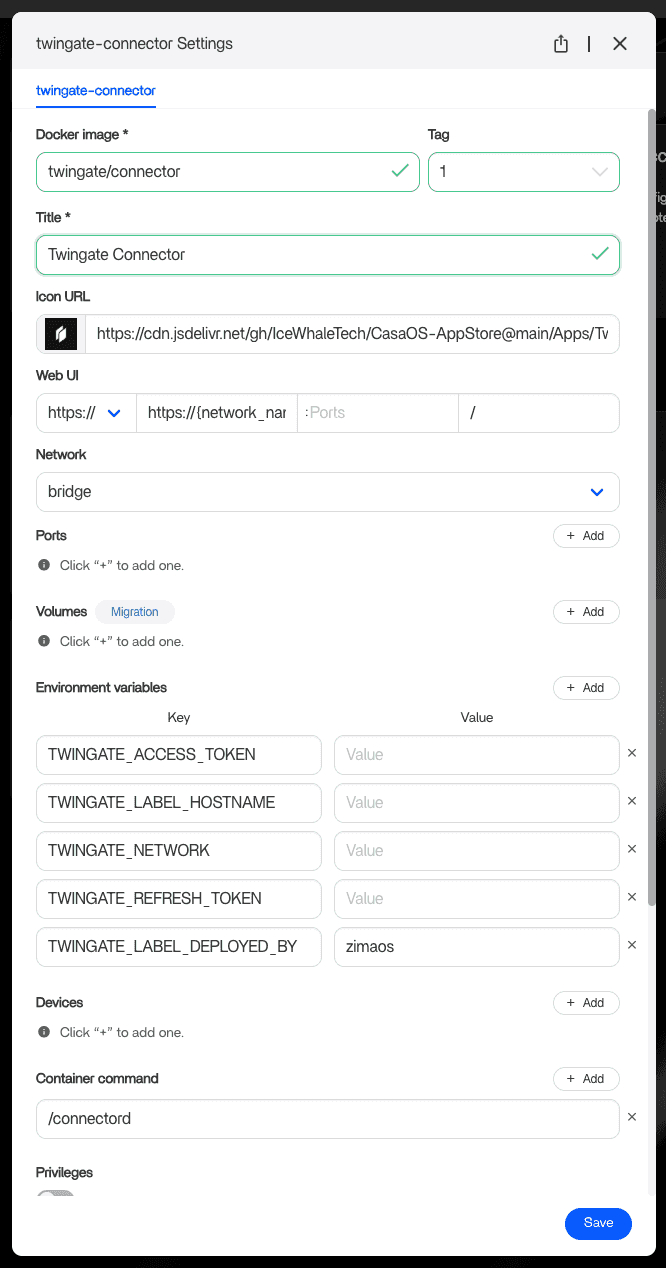Edit the TWINGATE_LABEL_DEPLOYED_BY key field
666x1268 pixels.
(179, 947)
